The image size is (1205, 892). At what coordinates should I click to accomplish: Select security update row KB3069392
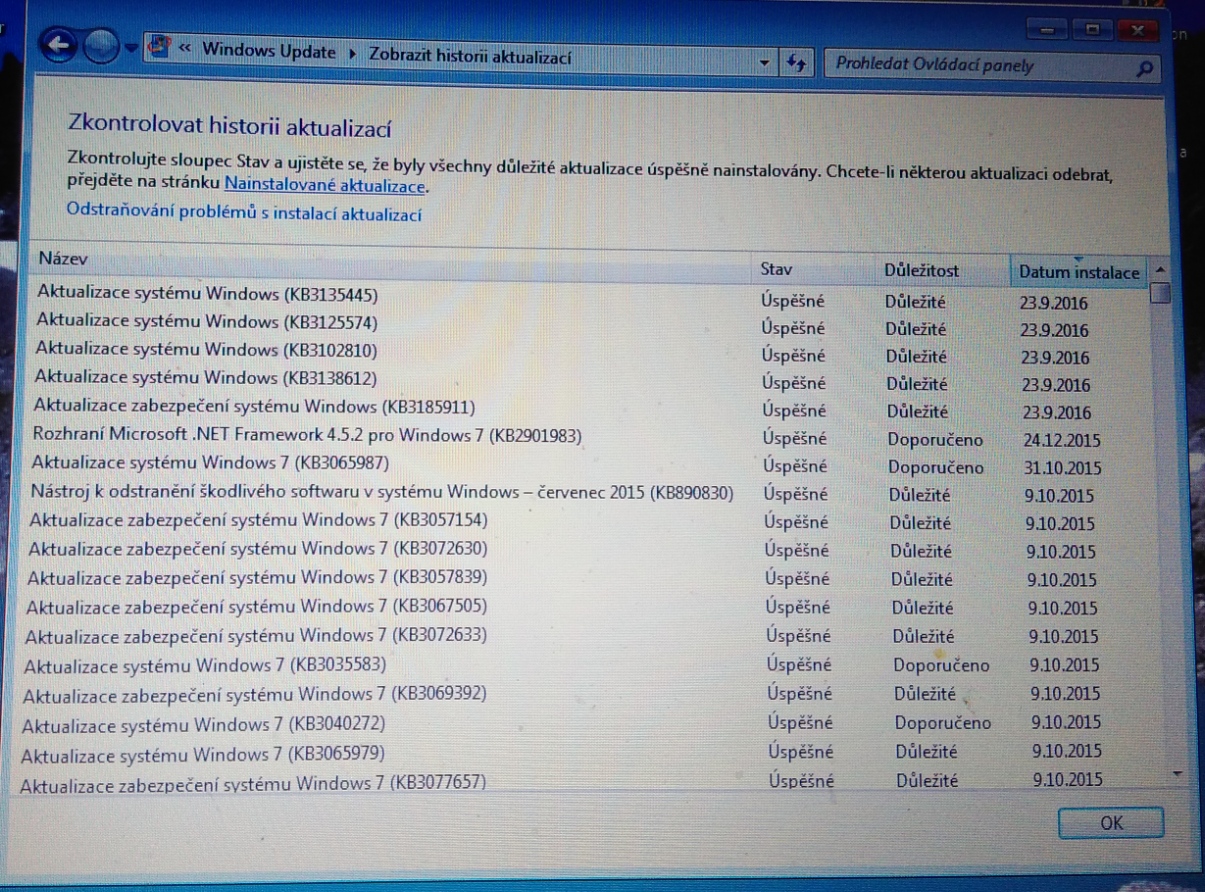click(590, 694)
